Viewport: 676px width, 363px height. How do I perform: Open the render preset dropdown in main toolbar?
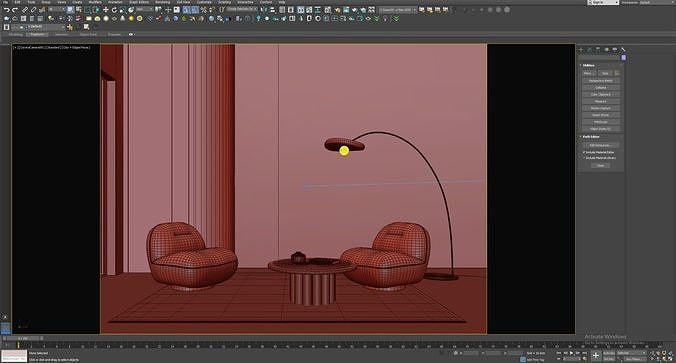(x=397, y=10)
